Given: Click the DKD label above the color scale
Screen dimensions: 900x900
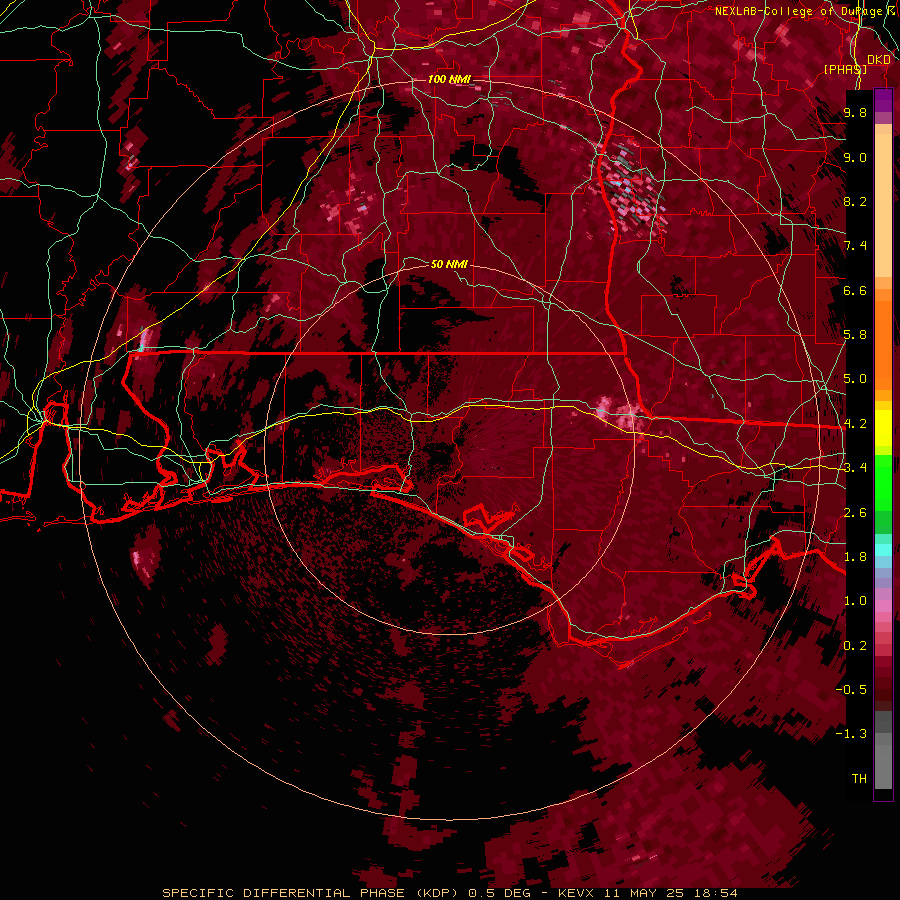Looking at the screenshot, I should click(879, 59).
